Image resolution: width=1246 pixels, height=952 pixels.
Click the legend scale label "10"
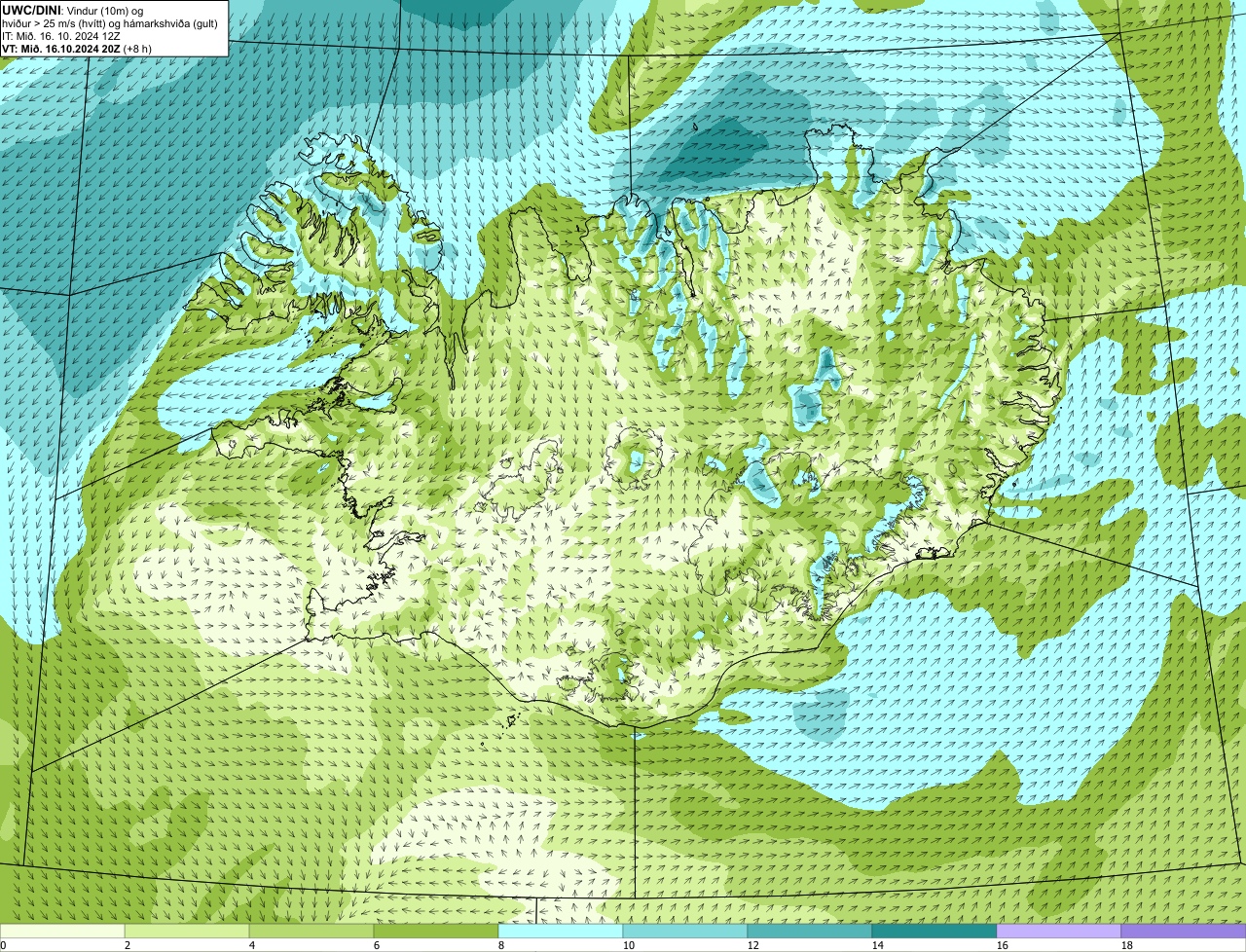click(629, 945)
